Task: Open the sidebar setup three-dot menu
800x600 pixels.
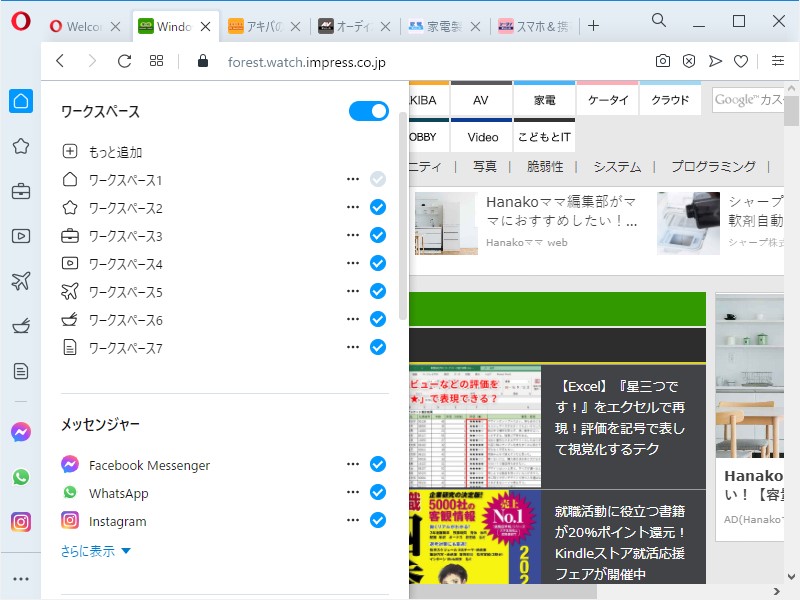Action: click(x=20, y=578)
